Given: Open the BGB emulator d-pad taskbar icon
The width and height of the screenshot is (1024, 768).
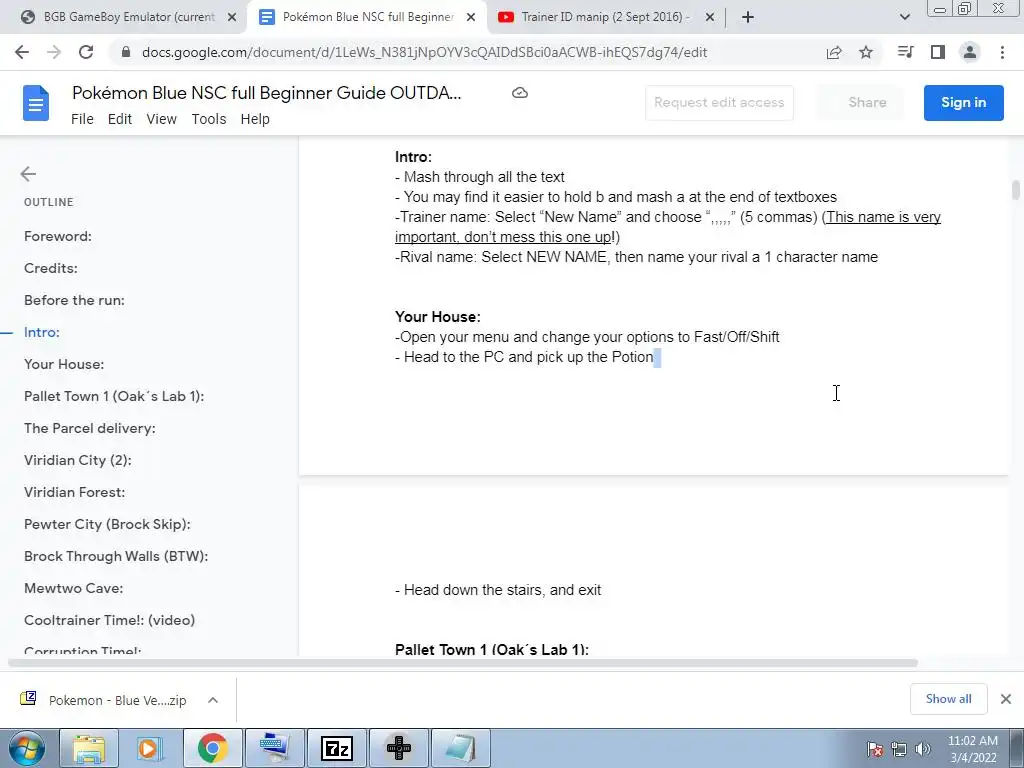Looking at the screenshot, I should pos(399,748).
